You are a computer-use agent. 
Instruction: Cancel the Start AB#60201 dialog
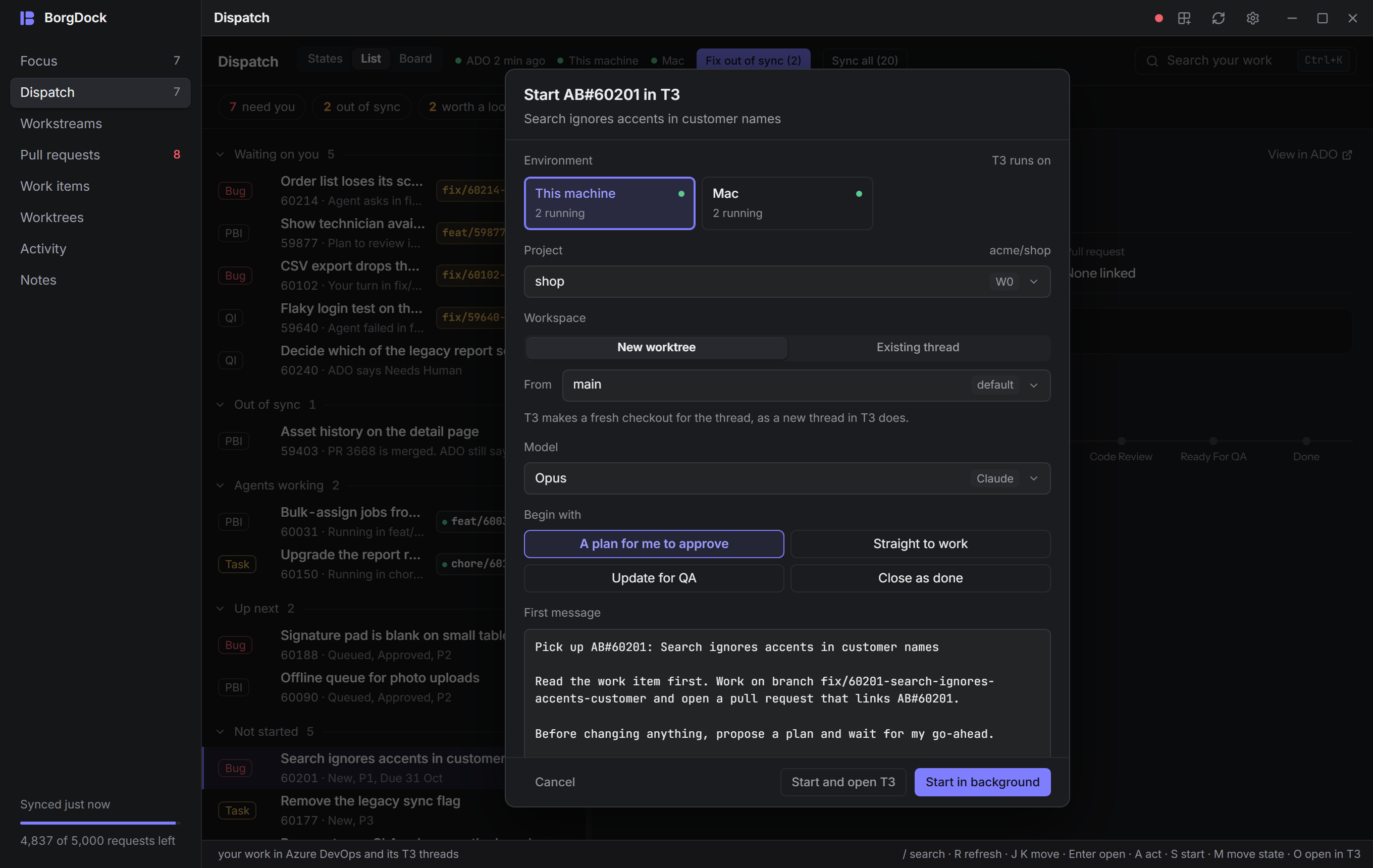click(x=554, y=783)
